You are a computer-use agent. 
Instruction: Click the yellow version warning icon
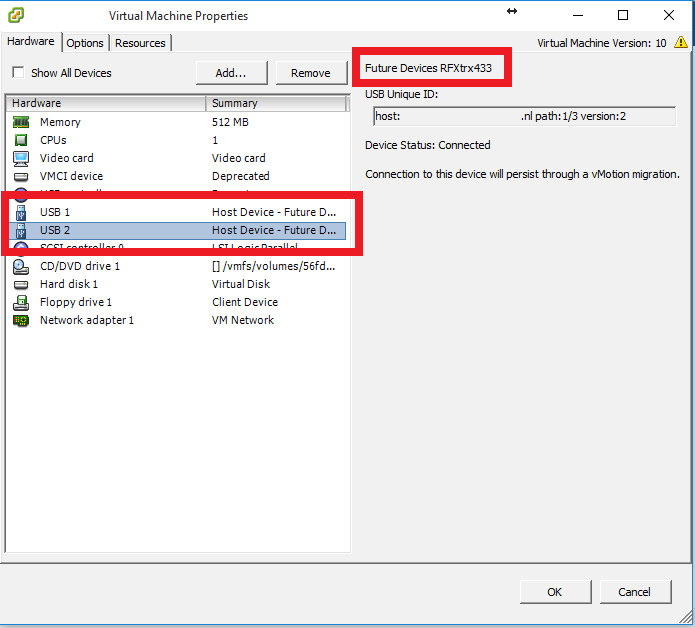[681, 43]
